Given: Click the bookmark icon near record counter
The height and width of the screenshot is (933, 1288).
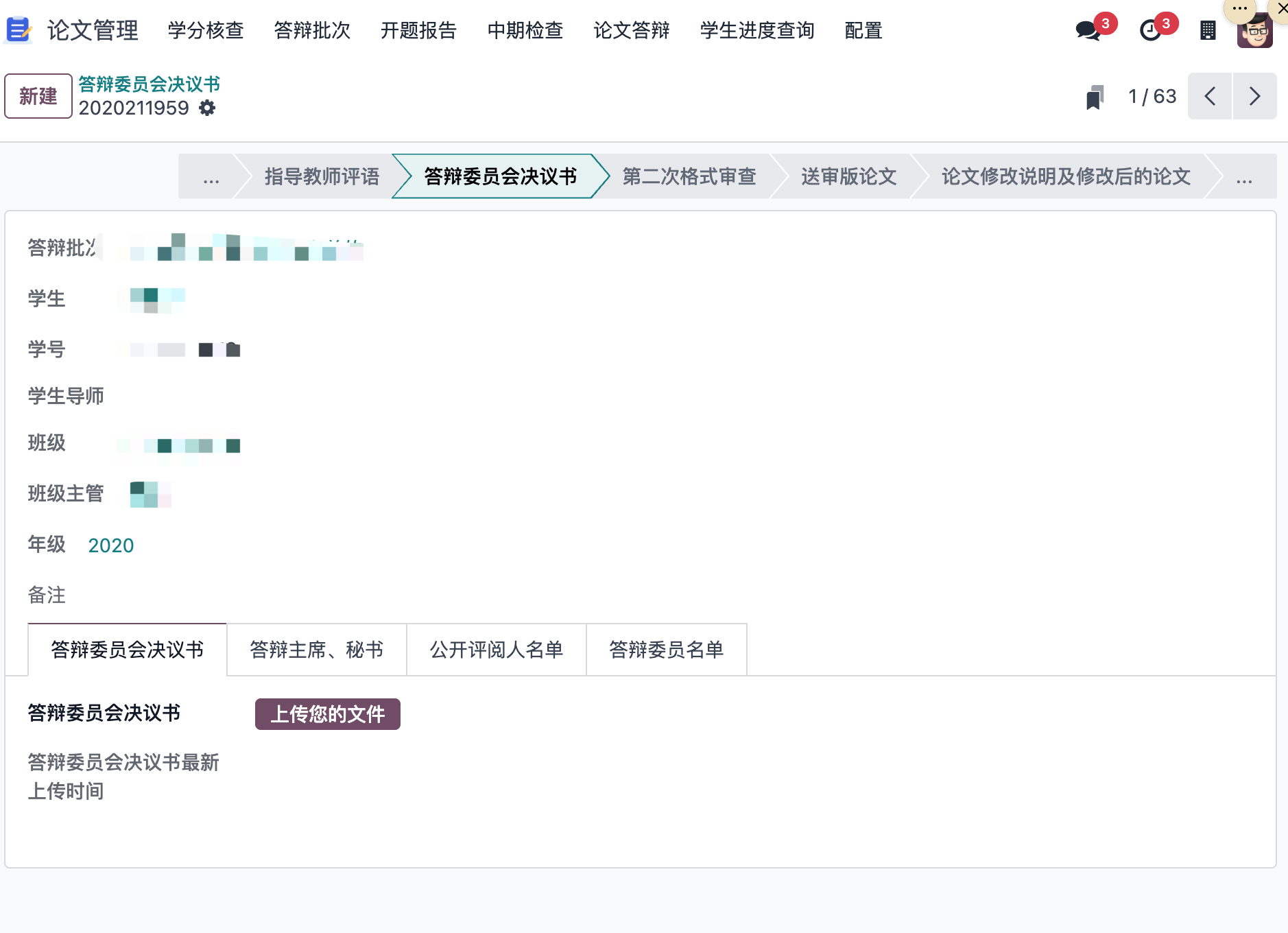Looking at the screenshot, I should tap(1095, 97).
